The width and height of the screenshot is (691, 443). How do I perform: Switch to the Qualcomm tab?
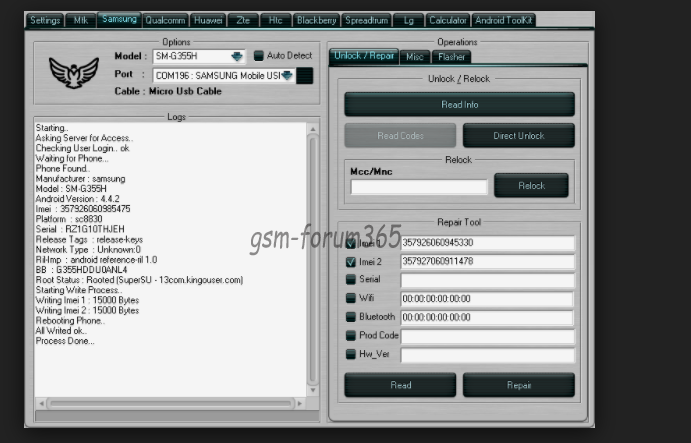[165, 20]
